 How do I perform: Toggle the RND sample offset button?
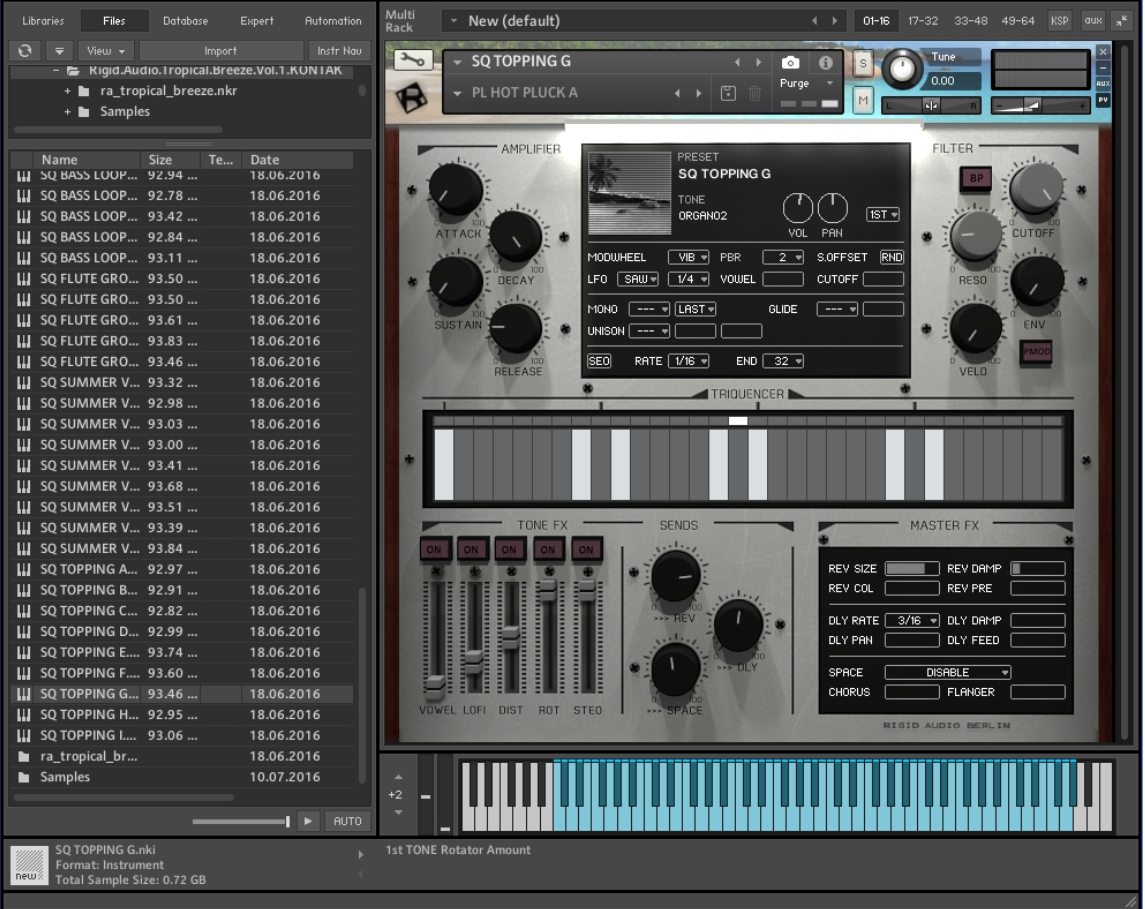(x=892, y=257)
